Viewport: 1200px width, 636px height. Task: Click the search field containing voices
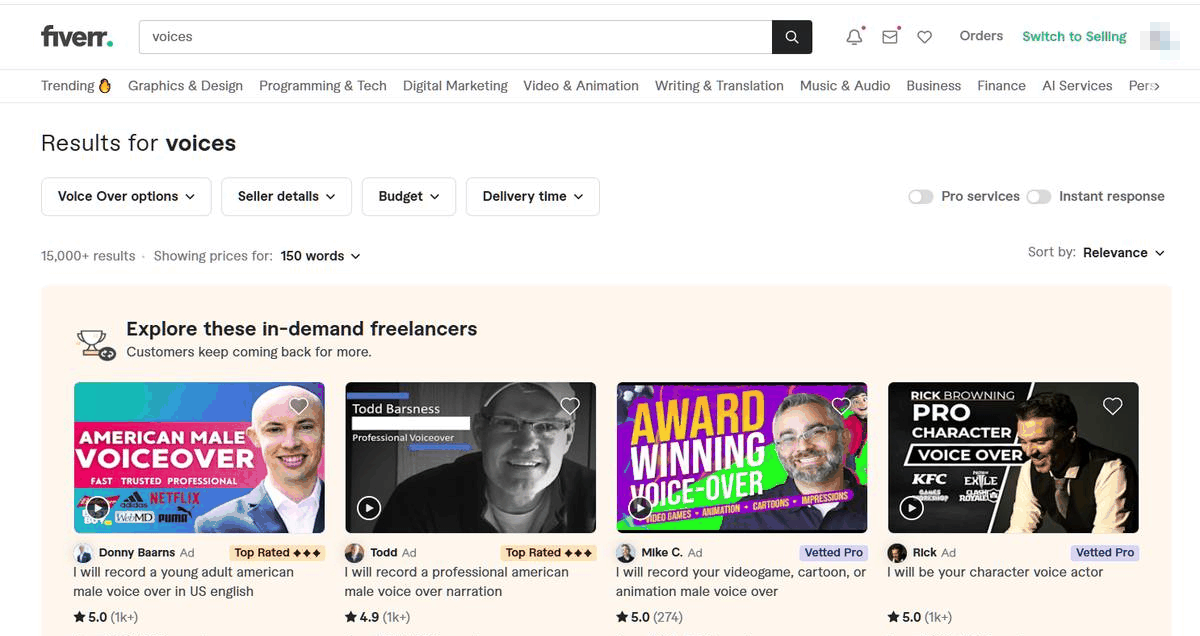click(456, 37)
